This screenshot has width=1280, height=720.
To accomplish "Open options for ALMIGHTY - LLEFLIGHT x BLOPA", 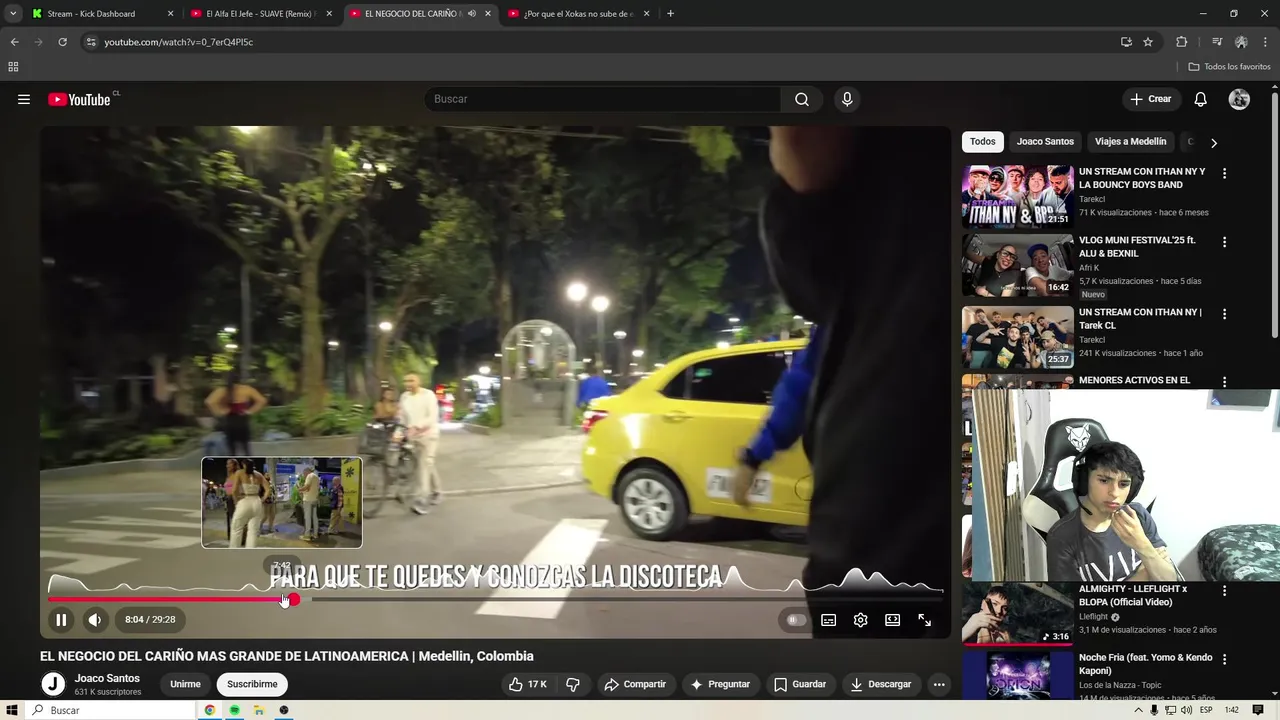I will pos(1224,591).
